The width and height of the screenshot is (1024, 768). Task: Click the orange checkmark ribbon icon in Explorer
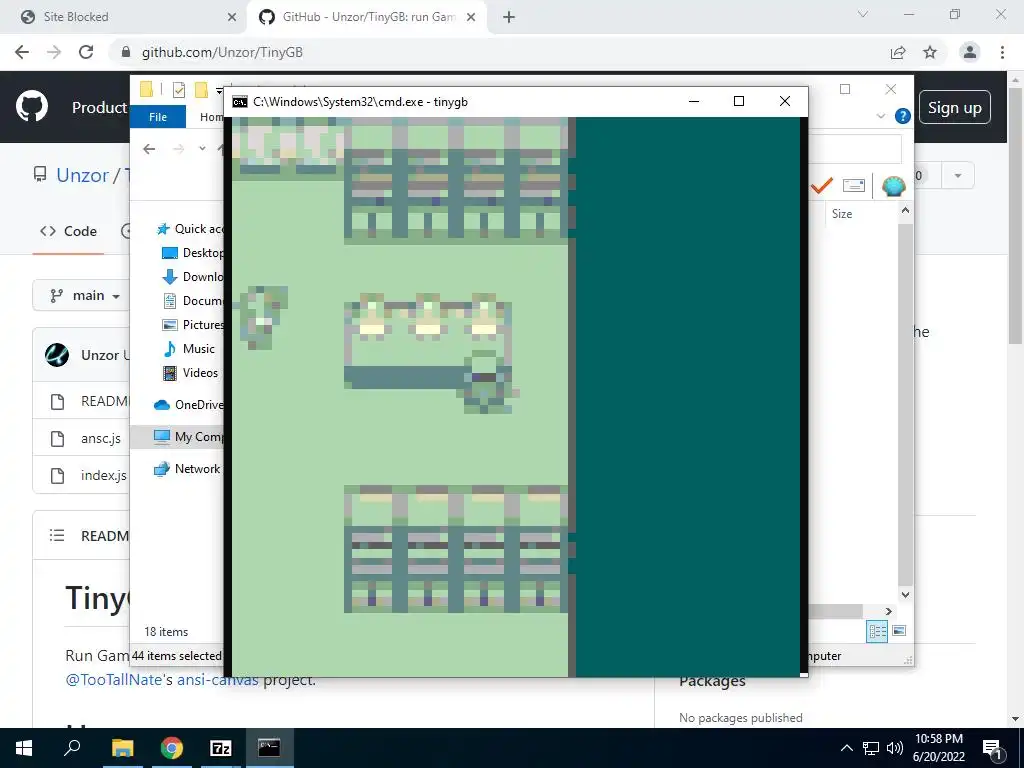(x=822, y=186)
